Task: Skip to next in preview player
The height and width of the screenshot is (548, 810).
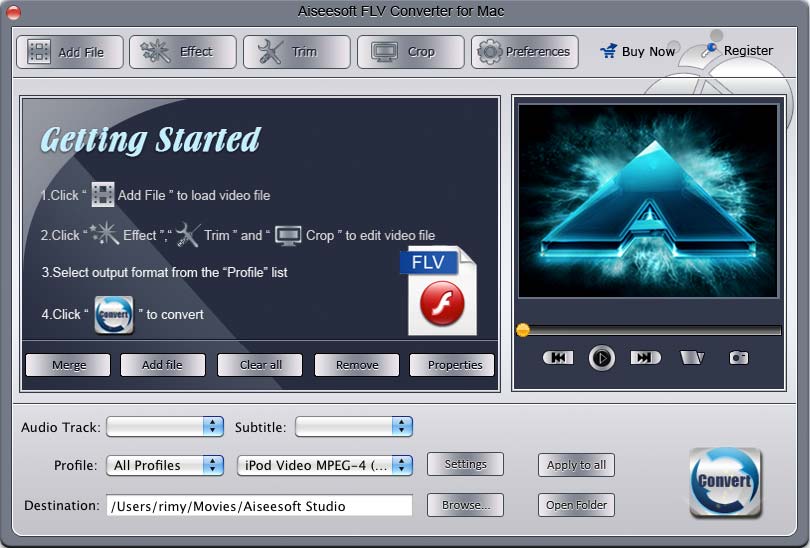Action: 645,357
